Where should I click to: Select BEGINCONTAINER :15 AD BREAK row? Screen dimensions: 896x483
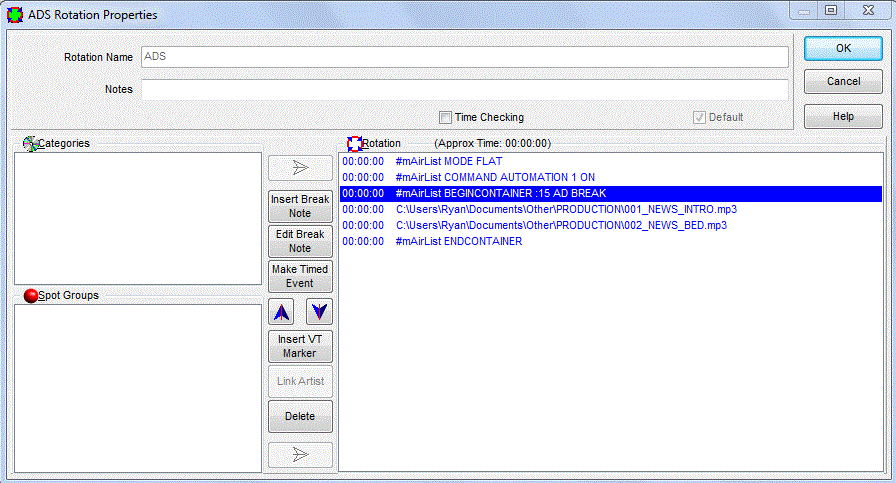(x=611, y=193)
